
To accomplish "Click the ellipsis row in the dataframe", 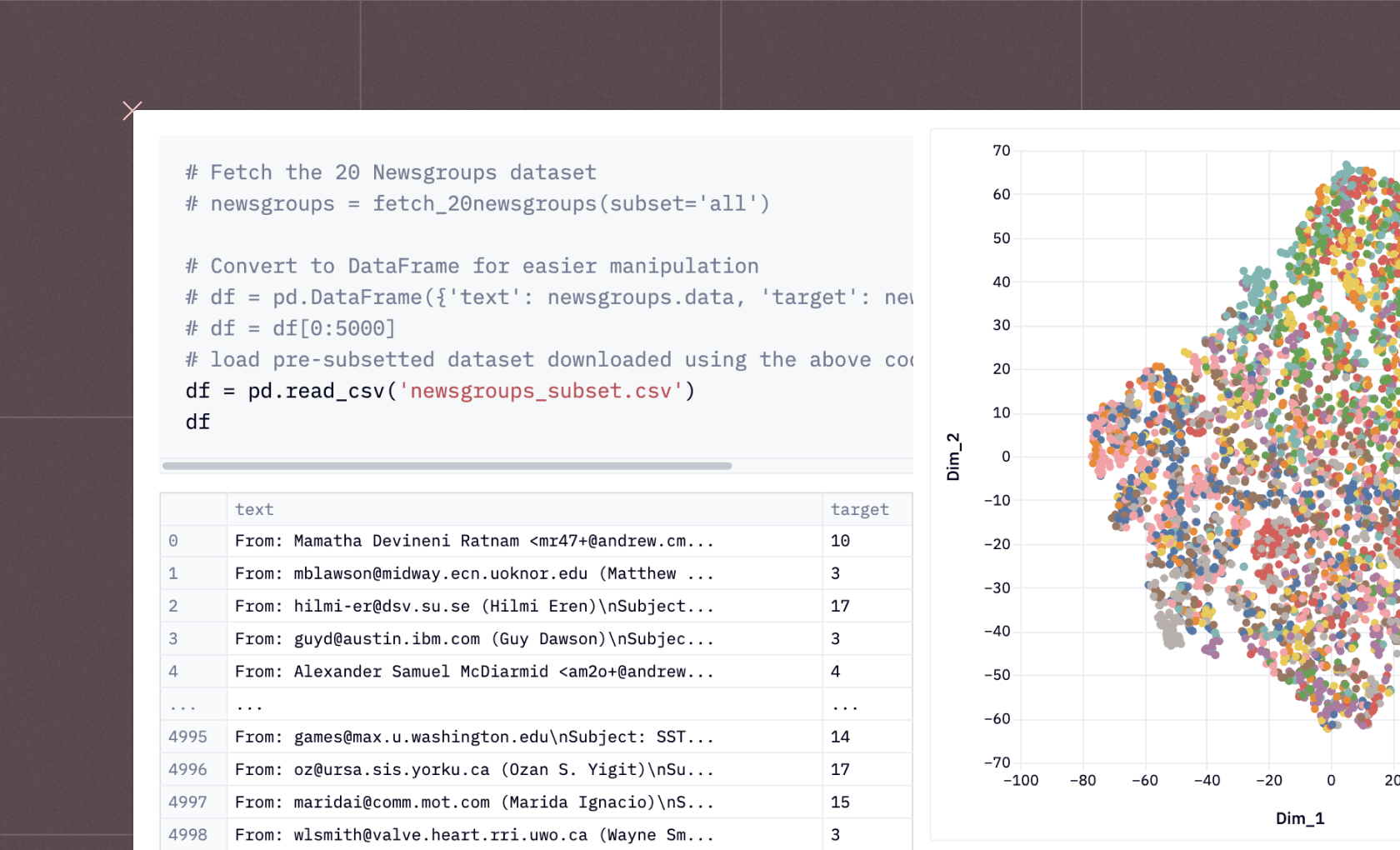I will [x=250, y=704].
